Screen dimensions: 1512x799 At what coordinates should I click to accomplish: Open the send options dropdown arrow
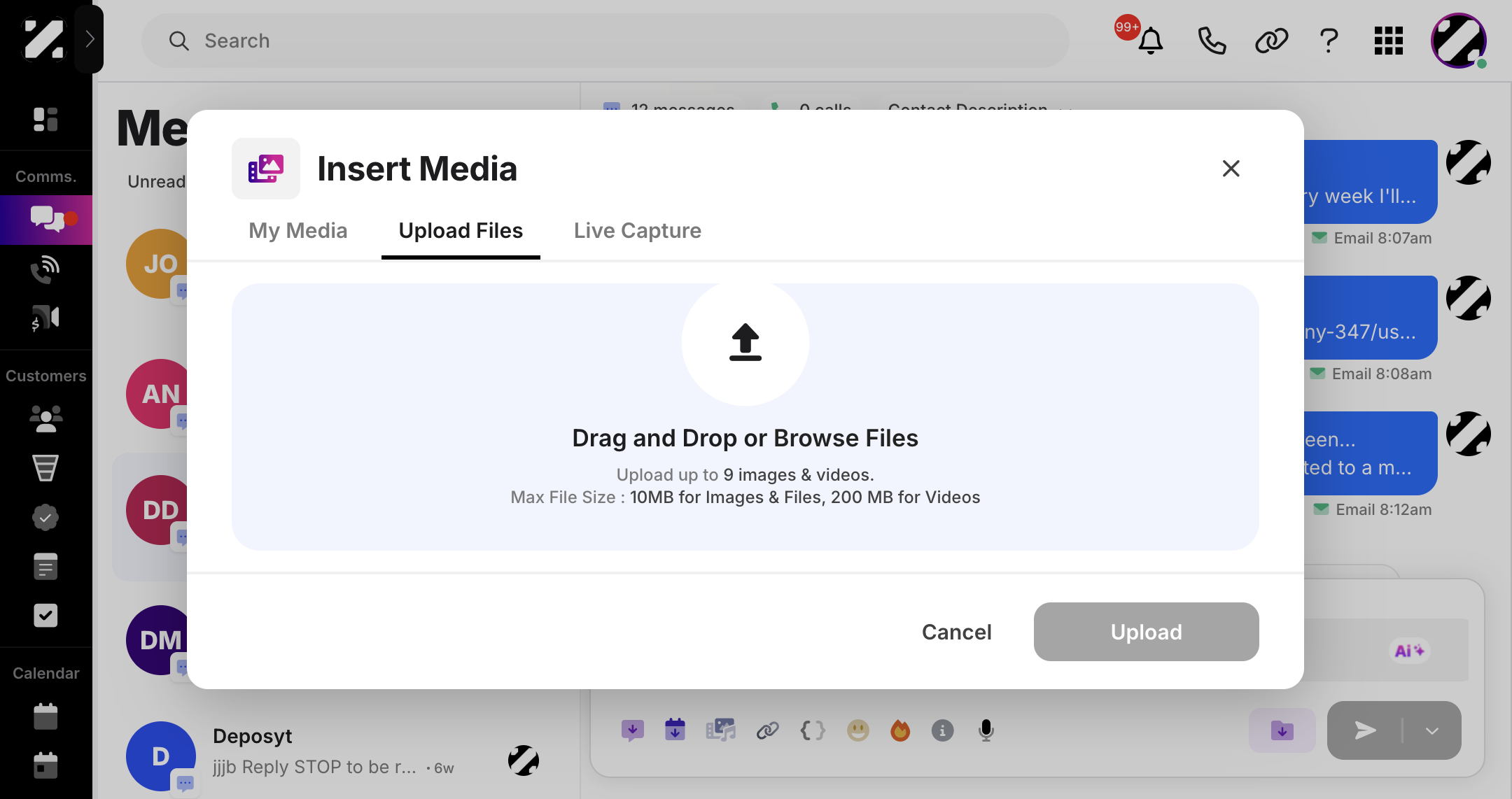(x=1431, y=730)
